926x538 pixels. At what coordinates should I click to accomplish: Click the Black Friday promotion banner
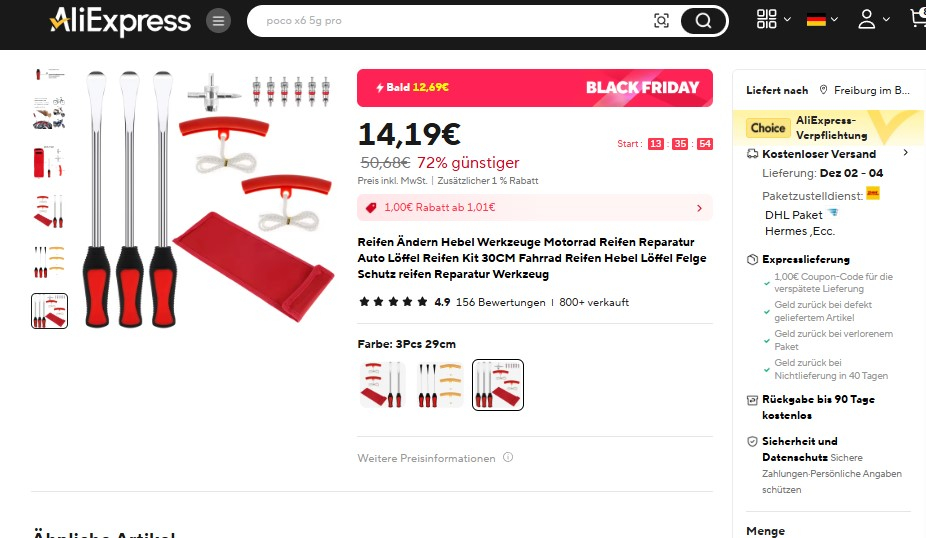(534, 87)
